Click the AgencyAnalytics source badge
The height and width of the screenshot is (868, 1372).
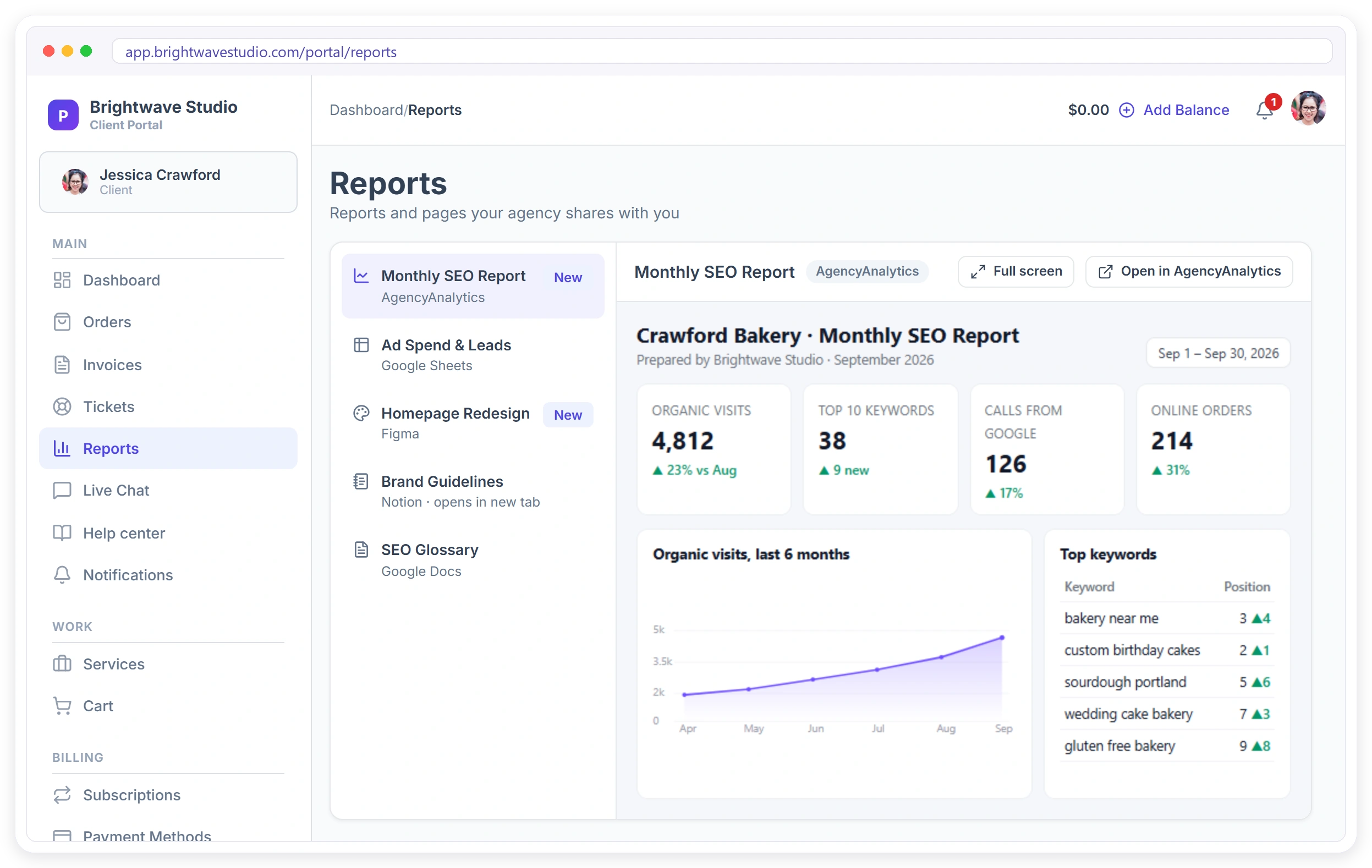pyautogui.click(x=867, y=272)
